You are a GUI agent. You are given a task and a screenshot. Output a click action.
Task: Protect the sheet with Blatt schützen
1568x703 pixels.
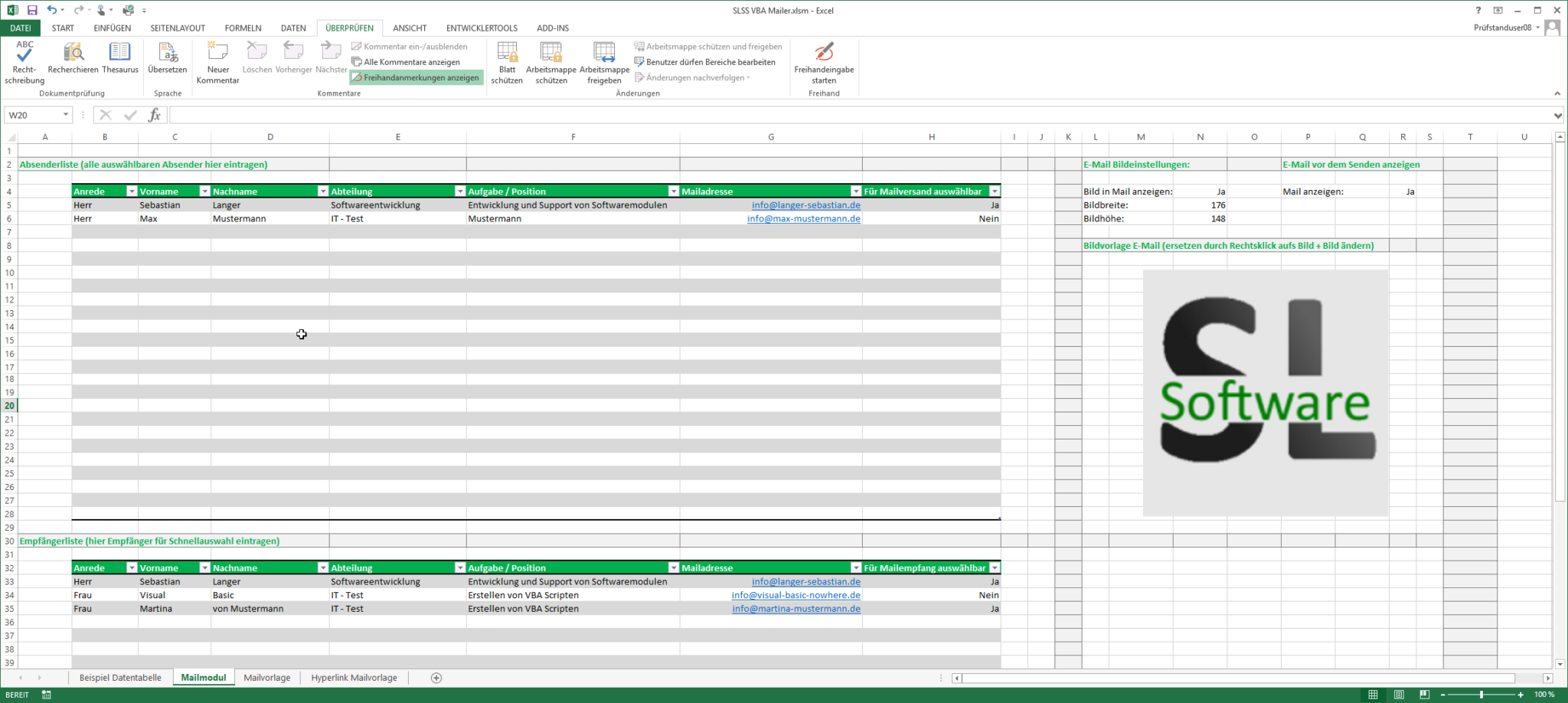pos(506,63)
